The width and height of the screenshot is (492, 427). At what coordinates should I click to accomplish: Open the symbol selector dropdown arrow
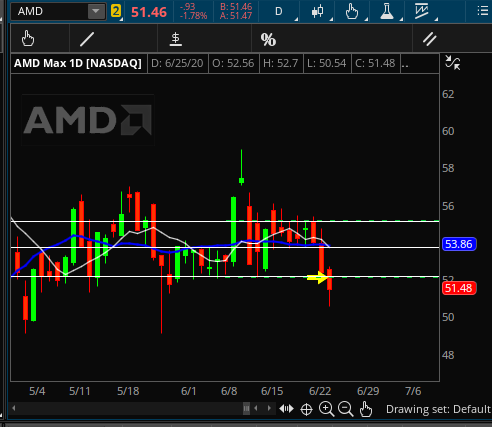(x=96, y=11)
